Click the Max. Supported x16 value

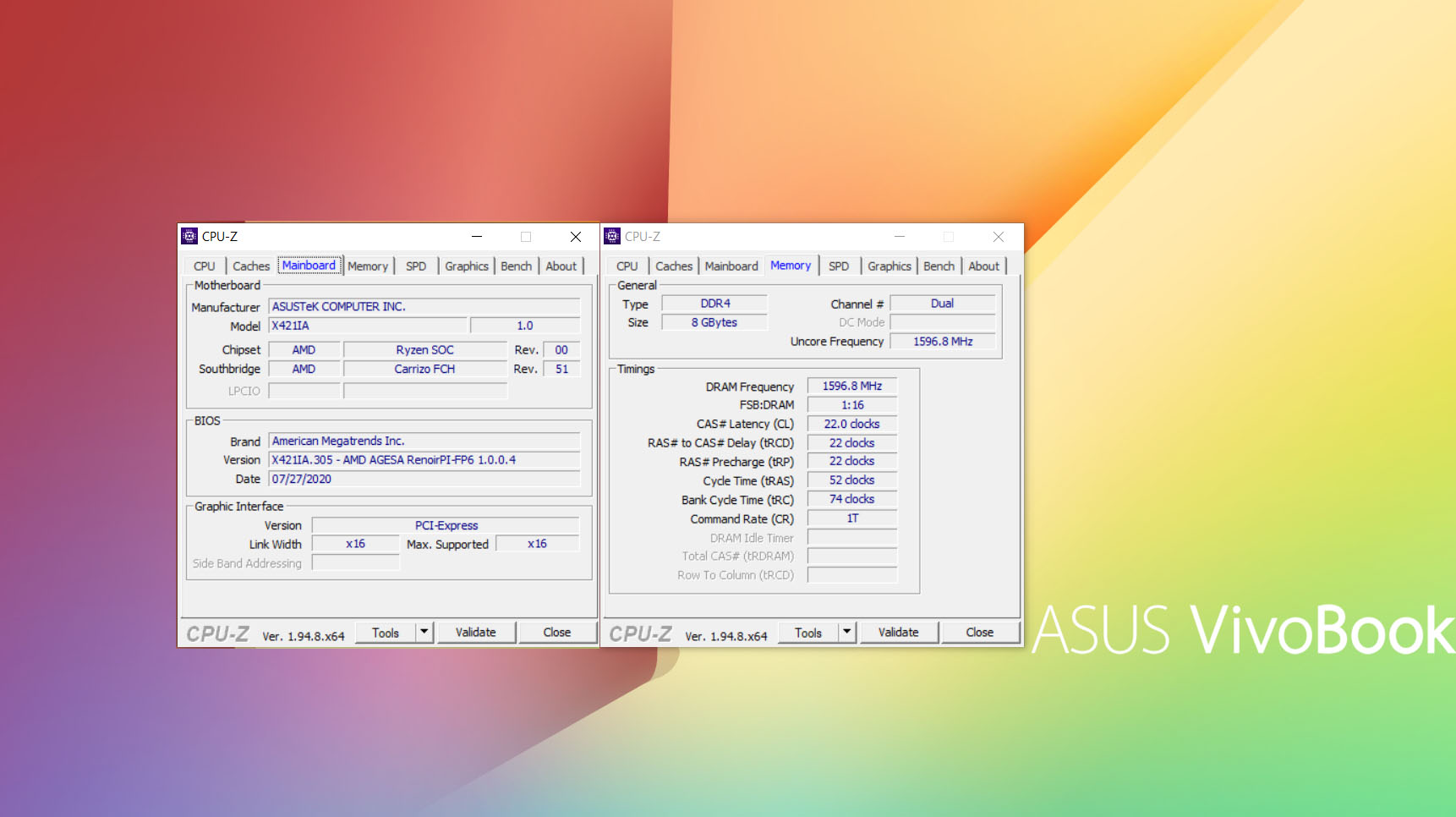pos(537,544)
